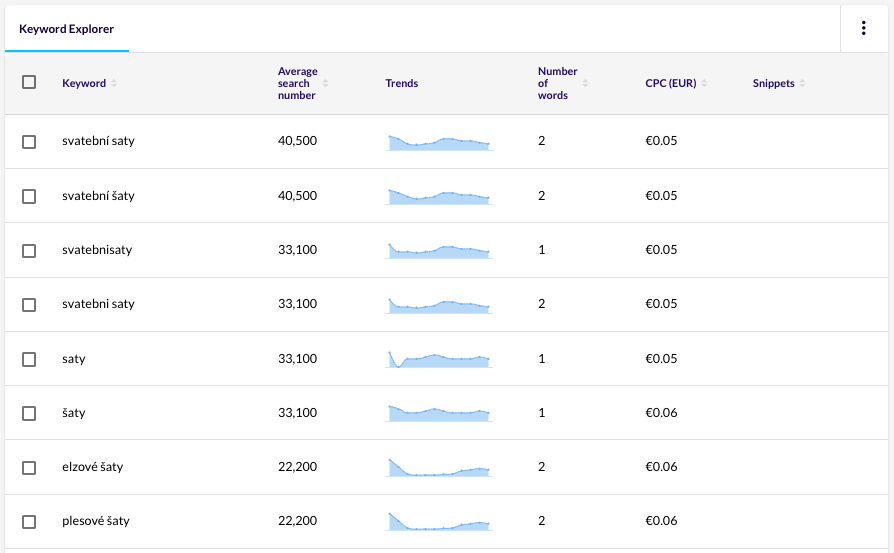Image resolution: width=894 pixels, height=553 pixels.
Task: Click the CPC (EUR) header label
Action: (671, 83)
